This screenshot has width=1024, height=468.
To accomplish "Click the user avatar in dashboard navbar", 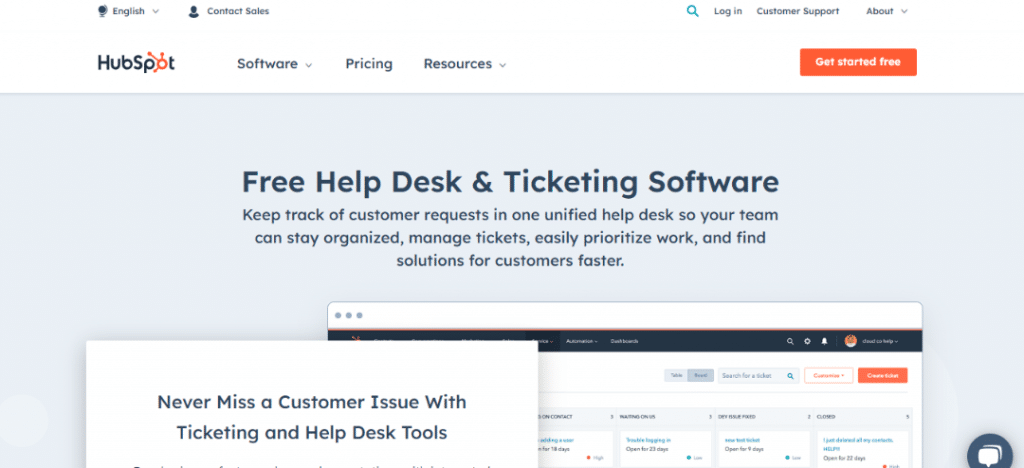I will (850, 341).
